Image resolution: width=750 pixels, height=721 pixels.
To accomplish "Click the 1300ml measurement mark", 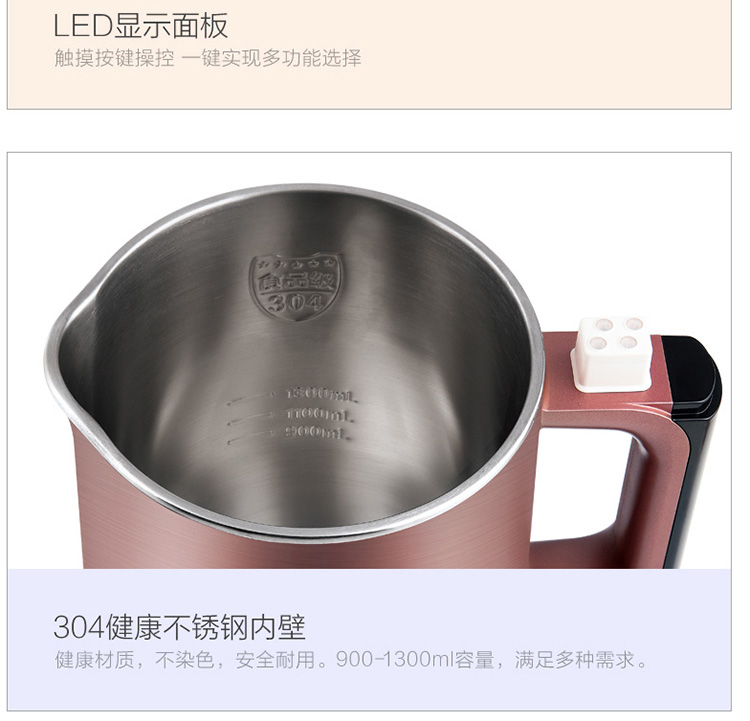I will (321, 395).
